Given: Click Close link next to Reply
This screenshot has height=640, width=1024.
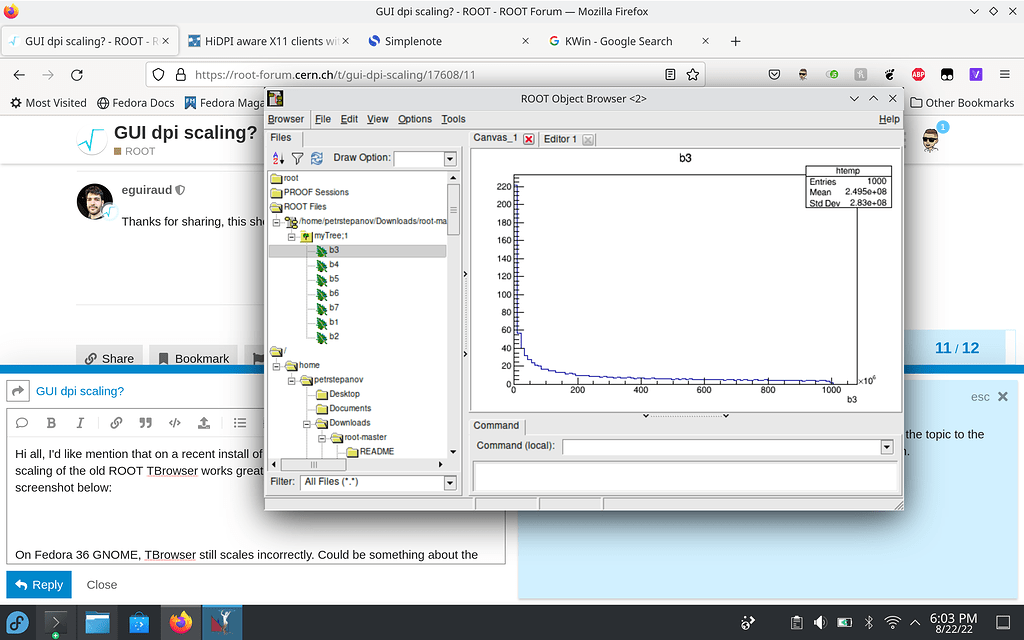Looking at the screenshot, I should click(102, 584).
